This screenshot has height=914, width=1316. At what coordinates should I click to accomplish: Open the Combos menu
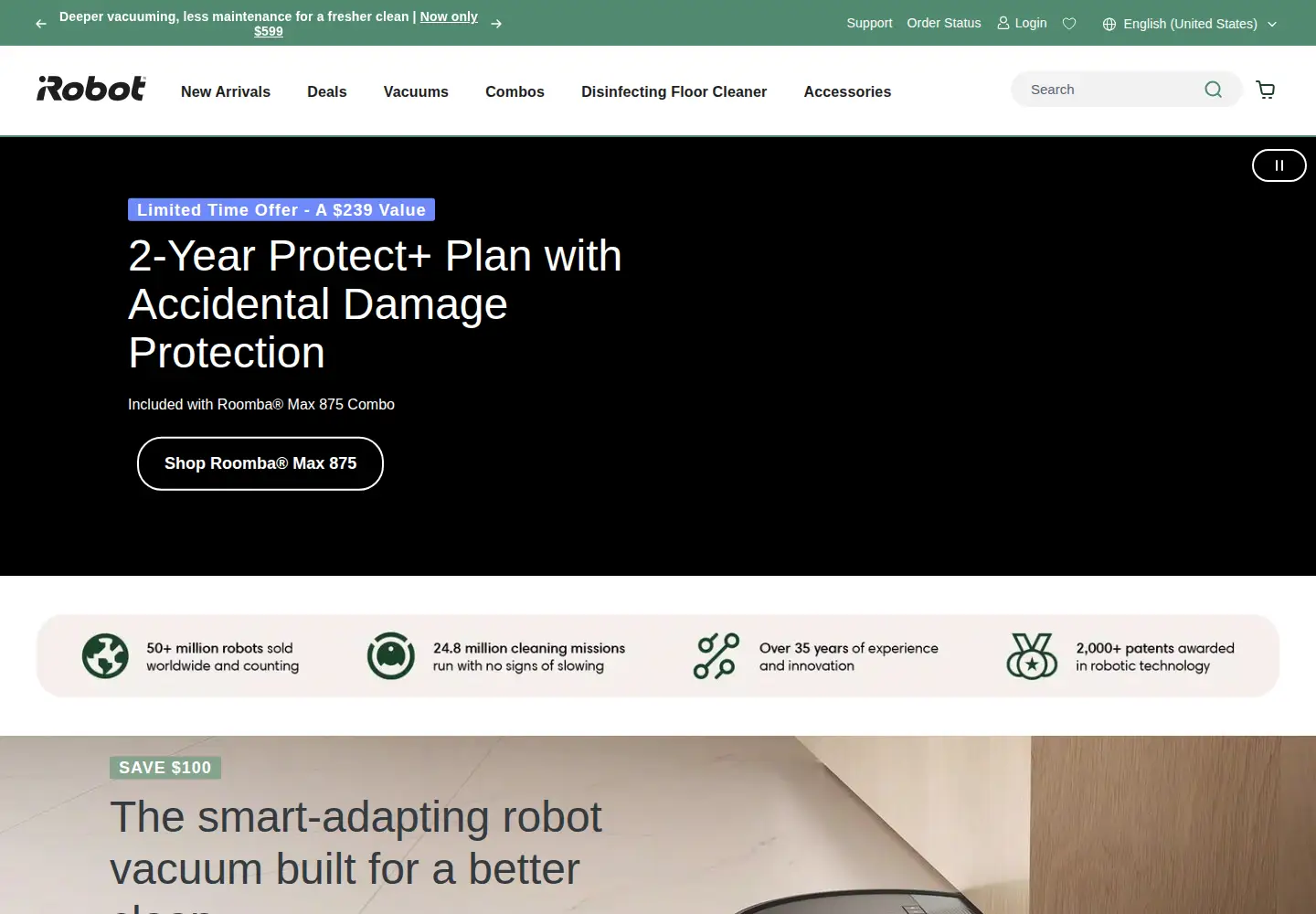point(515,91)
